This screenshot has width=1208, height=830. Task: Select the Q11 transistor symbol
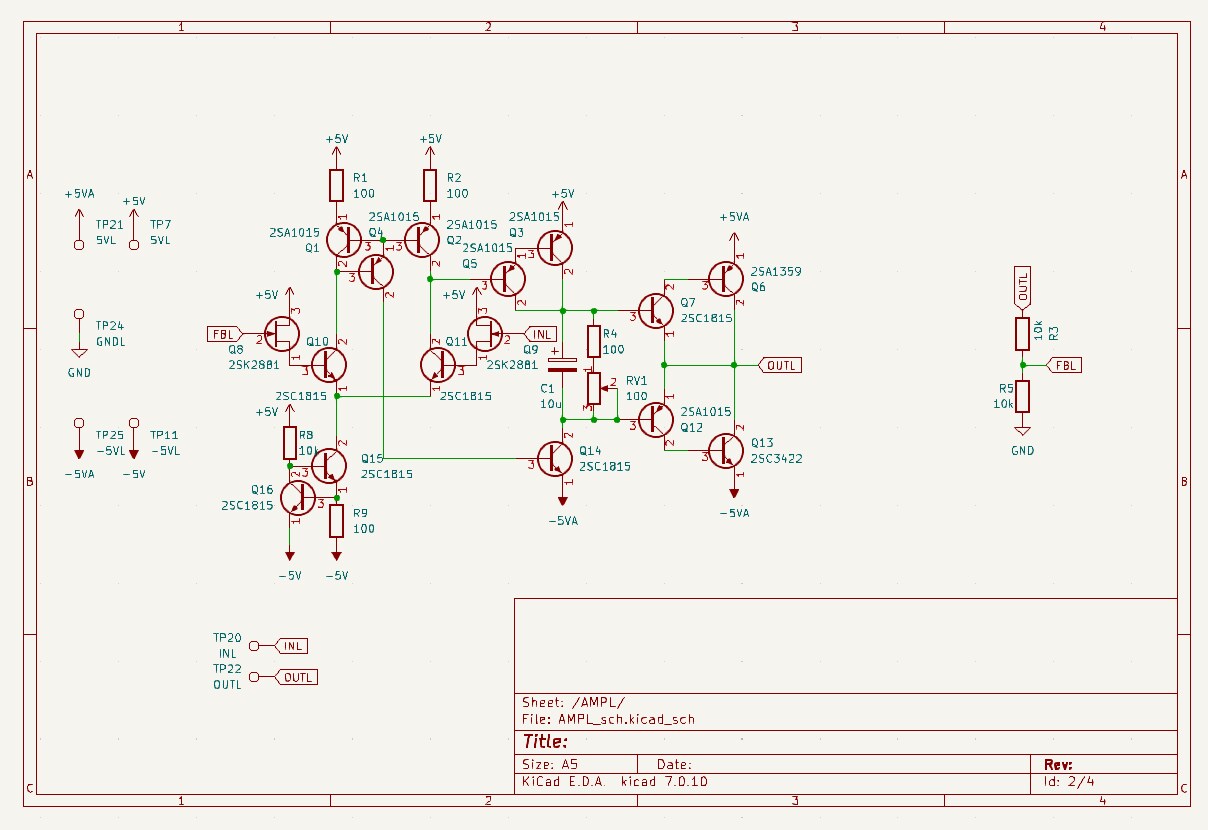(x=439, y=365)
